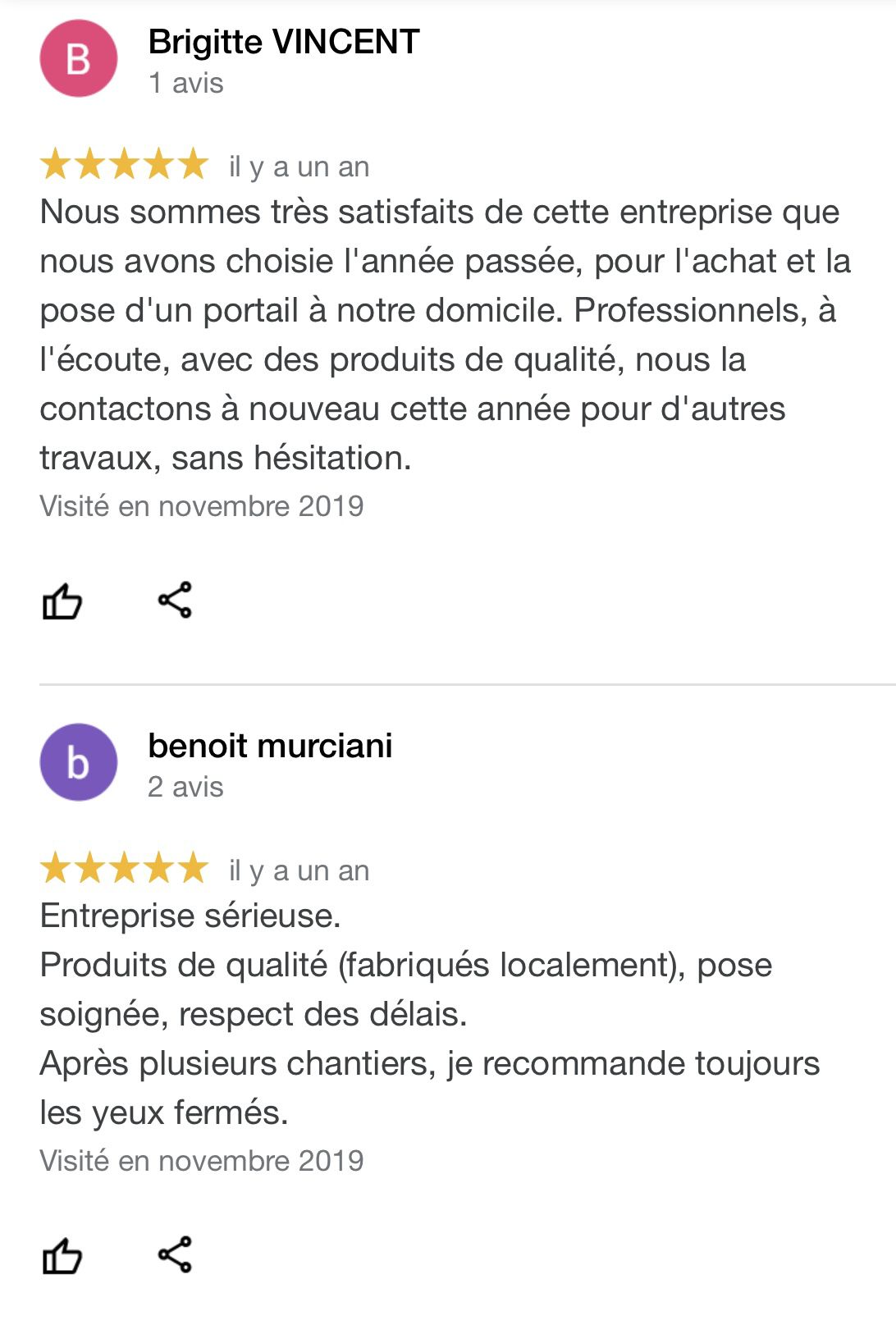Click "Visité en novembre 2019" under benoit's review
The image size is (896, 1334).
coord(202,1161)
